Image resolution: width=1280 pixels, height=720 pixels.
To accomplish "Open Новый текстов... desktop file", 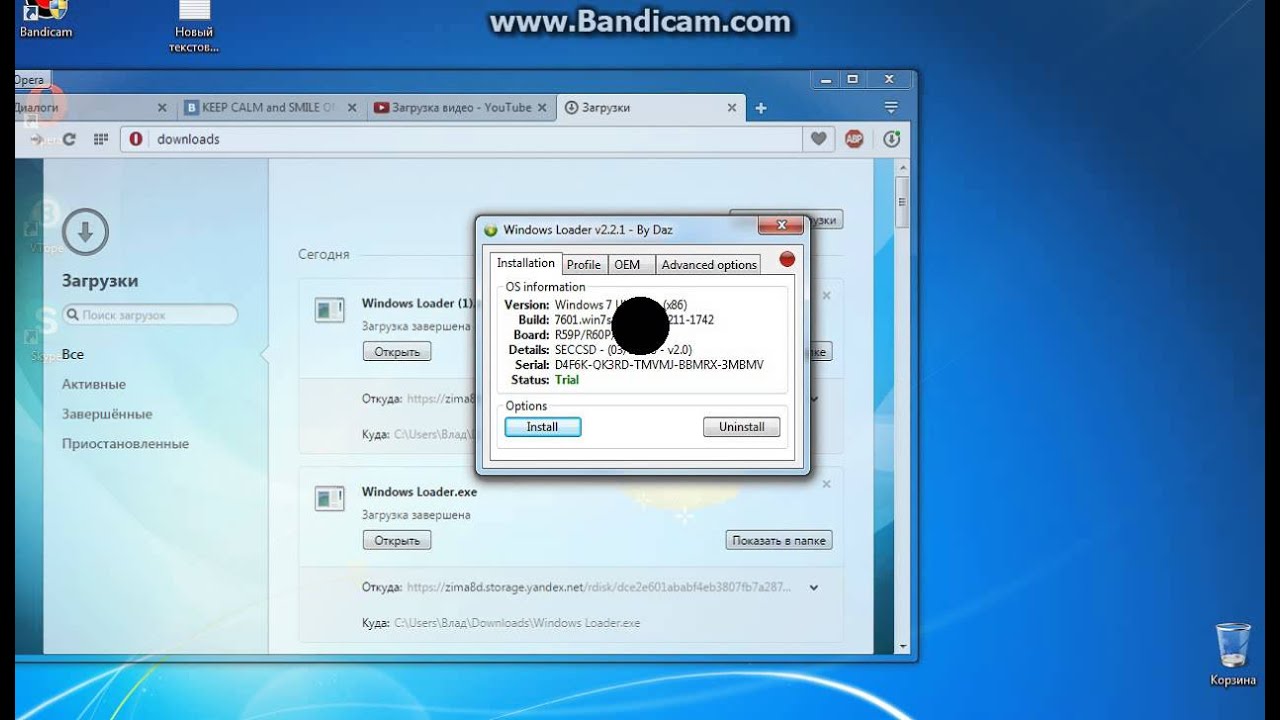I will 194,27.
